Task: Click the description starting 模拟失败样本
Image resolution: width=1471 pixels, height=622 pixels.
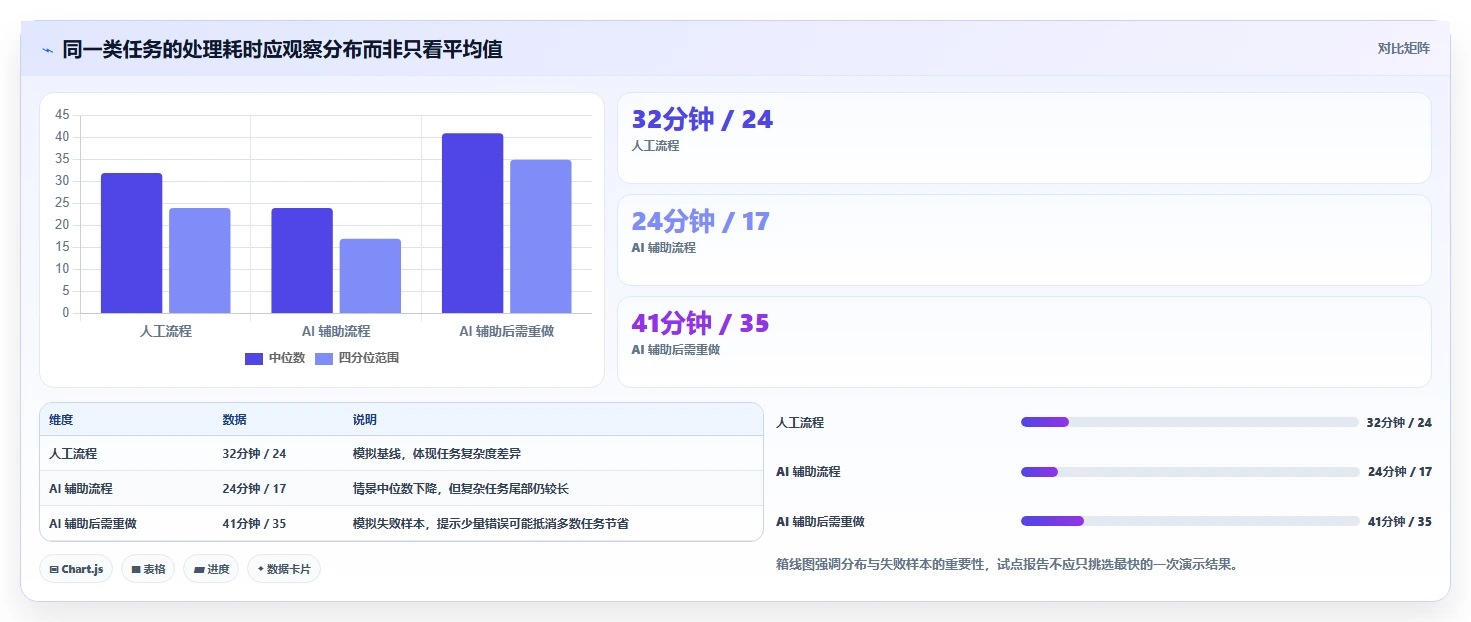Action: tap(490, 524)
